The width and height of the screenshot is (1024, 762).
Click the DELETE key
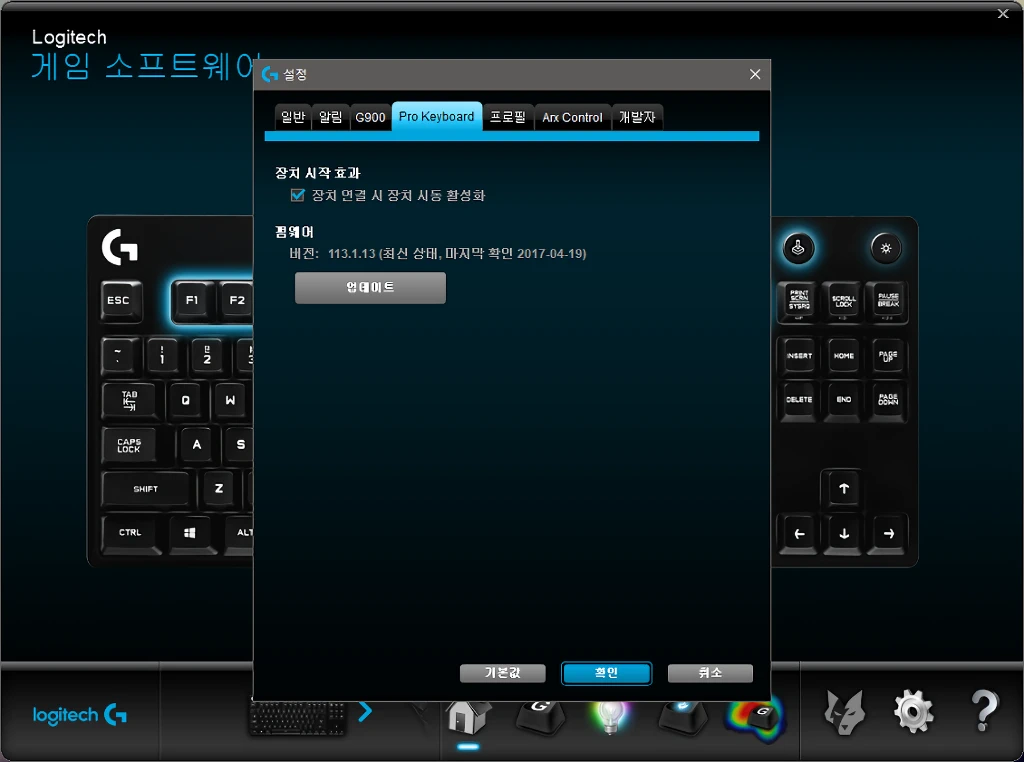[x=799, y=400]
